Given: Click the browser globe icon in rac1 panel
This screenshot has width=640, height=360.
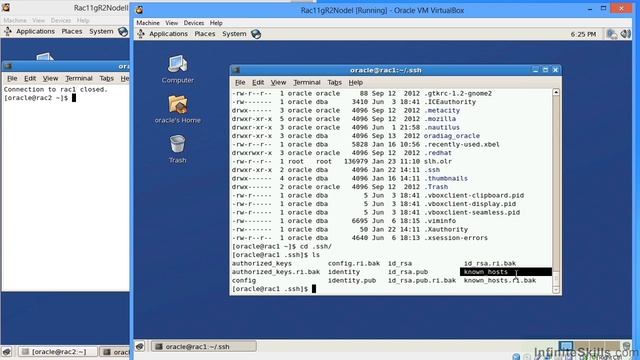Looking at the screenshot, I should [x=256, y=34].
